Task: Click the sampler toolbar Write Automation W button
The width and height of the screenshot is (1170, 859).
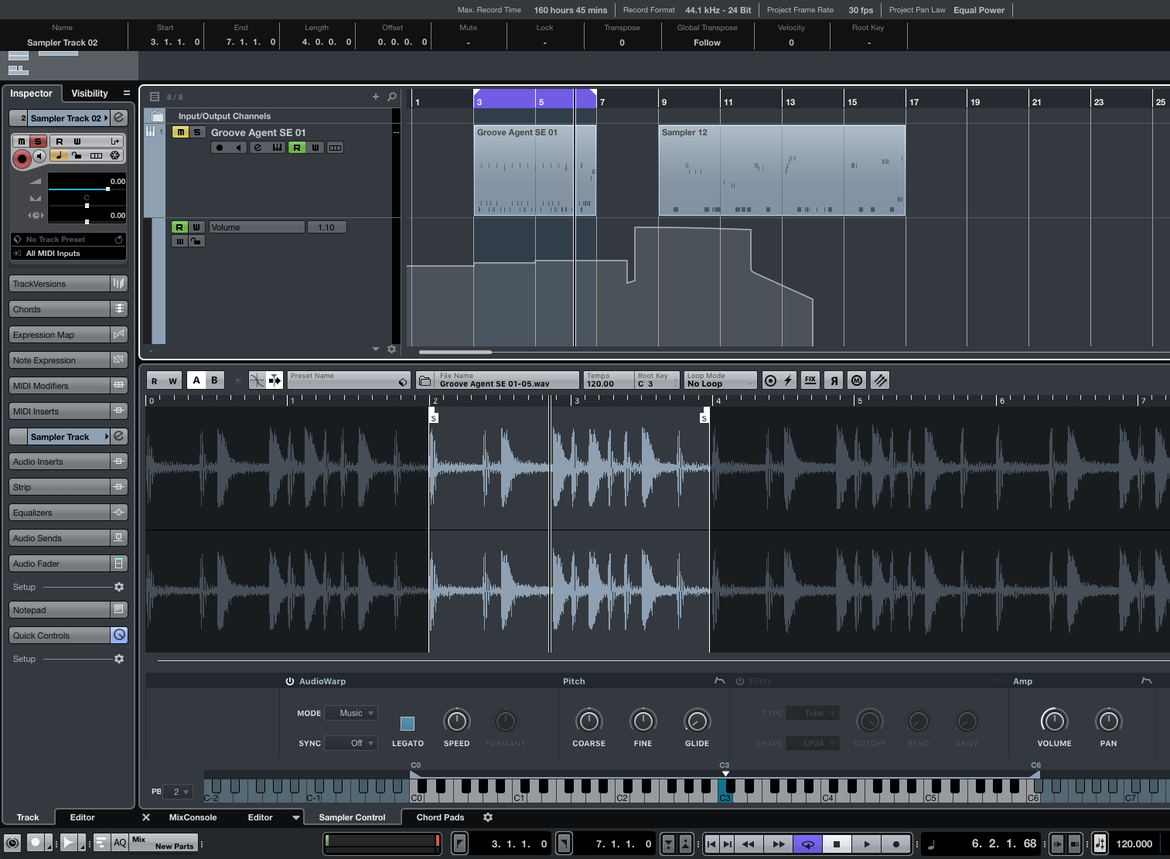Action: [x=172, y=381]
